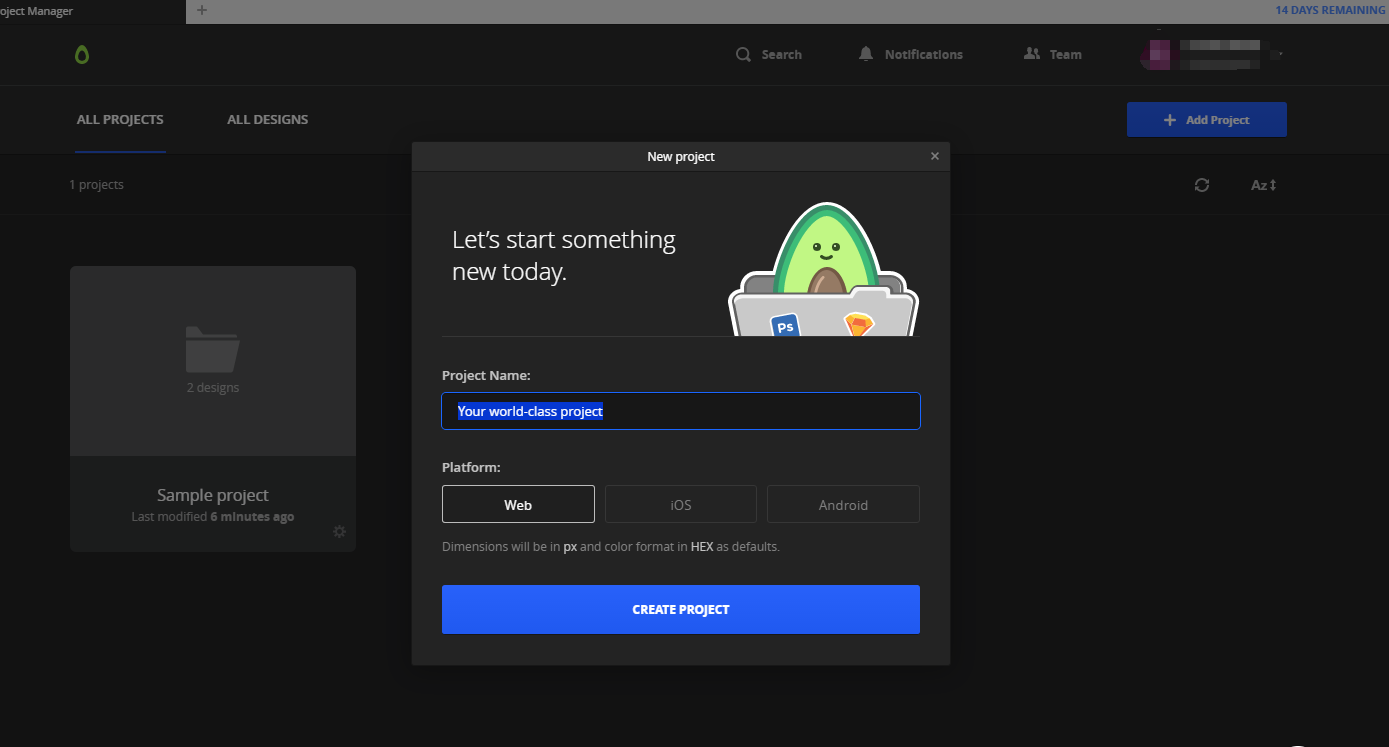Screen dimensions: 1389x747
Task: Click the '2 designs' label
Action: [x=213, y=388]
